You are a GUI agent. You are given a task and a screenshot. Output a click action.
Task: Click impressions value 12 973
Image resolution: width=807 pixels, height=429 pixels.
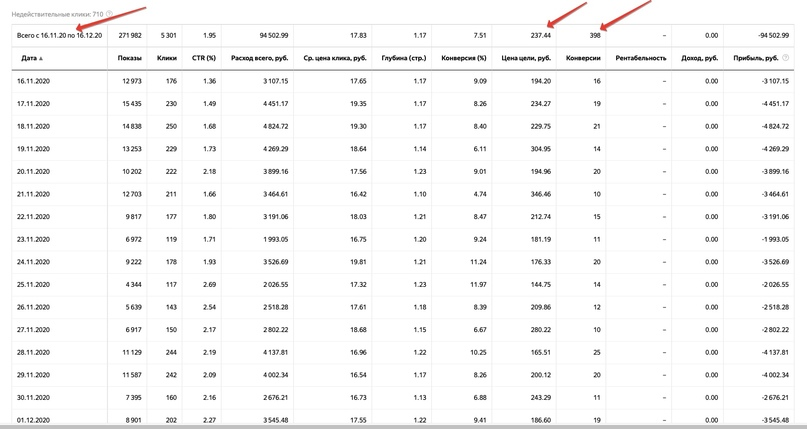(132, 81)
